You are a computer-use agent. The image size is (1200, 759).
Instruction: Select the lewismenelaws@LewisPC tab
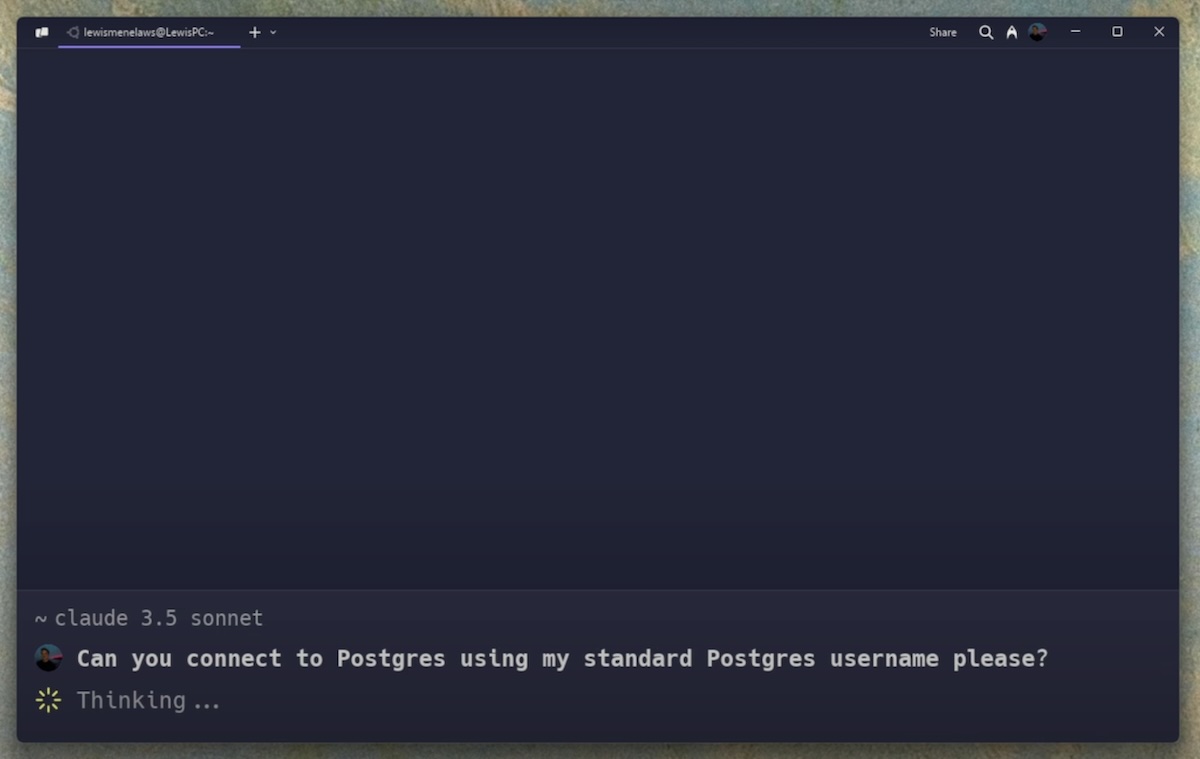pyautogui.click(x=149, y=32)
